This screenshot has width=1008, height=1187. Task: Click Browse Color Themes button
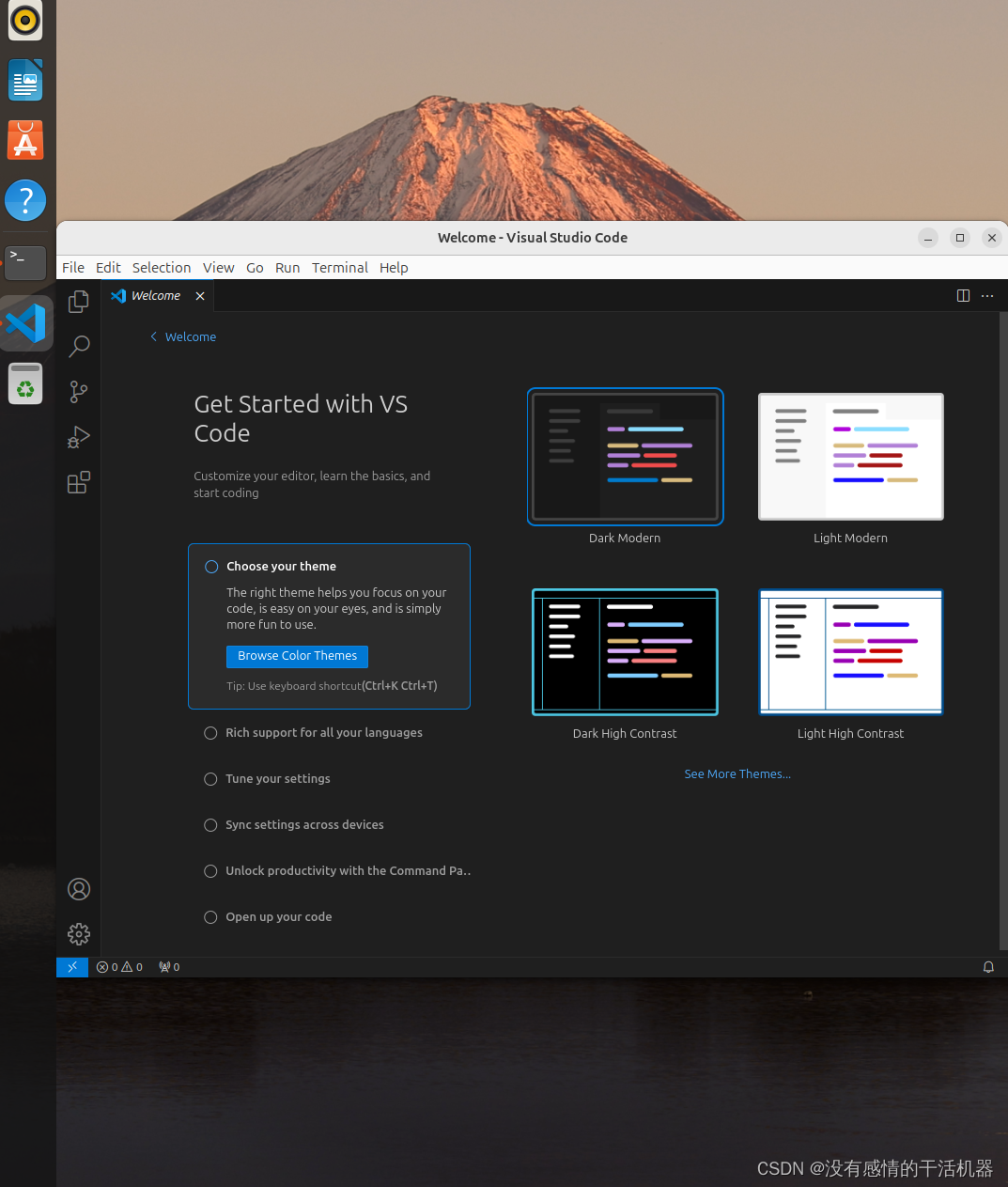coord(297,656)
